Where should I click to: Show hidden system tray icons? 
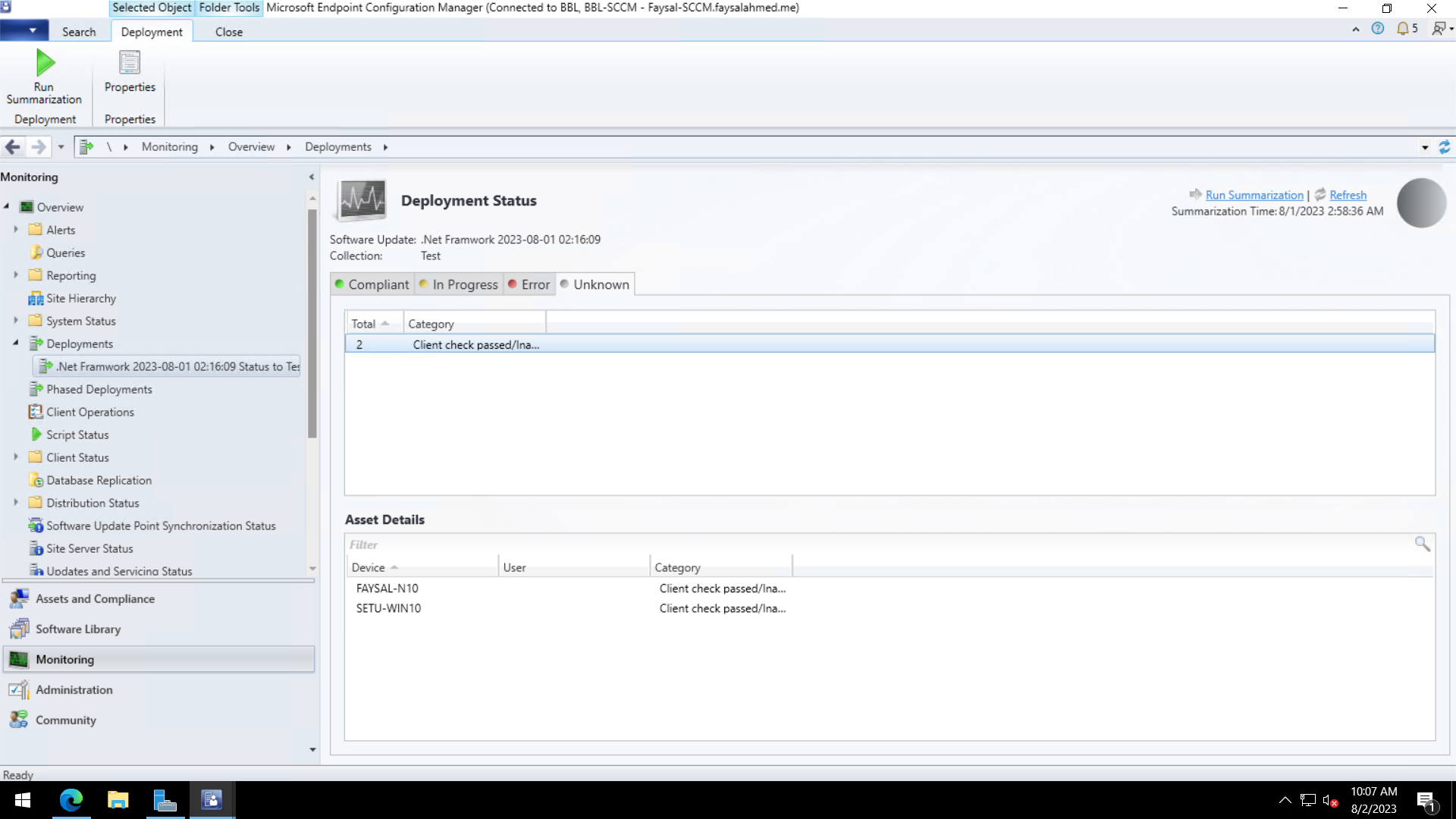1285,800
